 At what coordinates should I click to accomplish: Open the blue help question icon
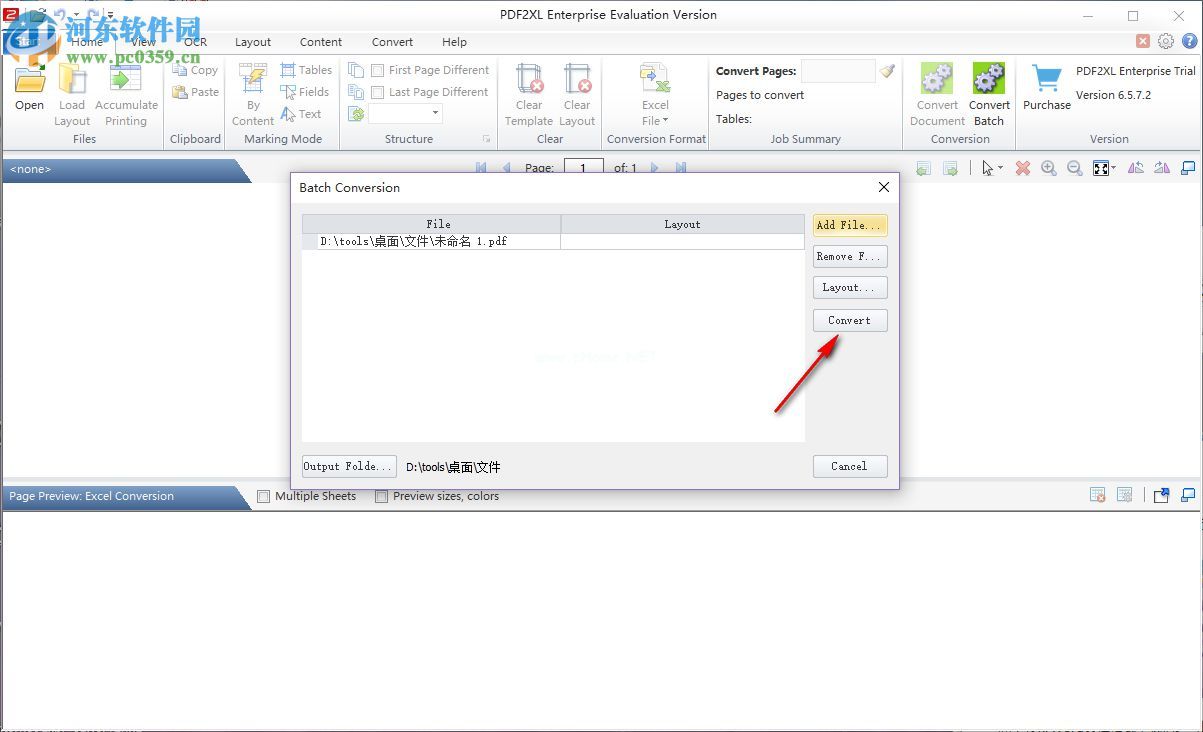[x=1190, y=41]
